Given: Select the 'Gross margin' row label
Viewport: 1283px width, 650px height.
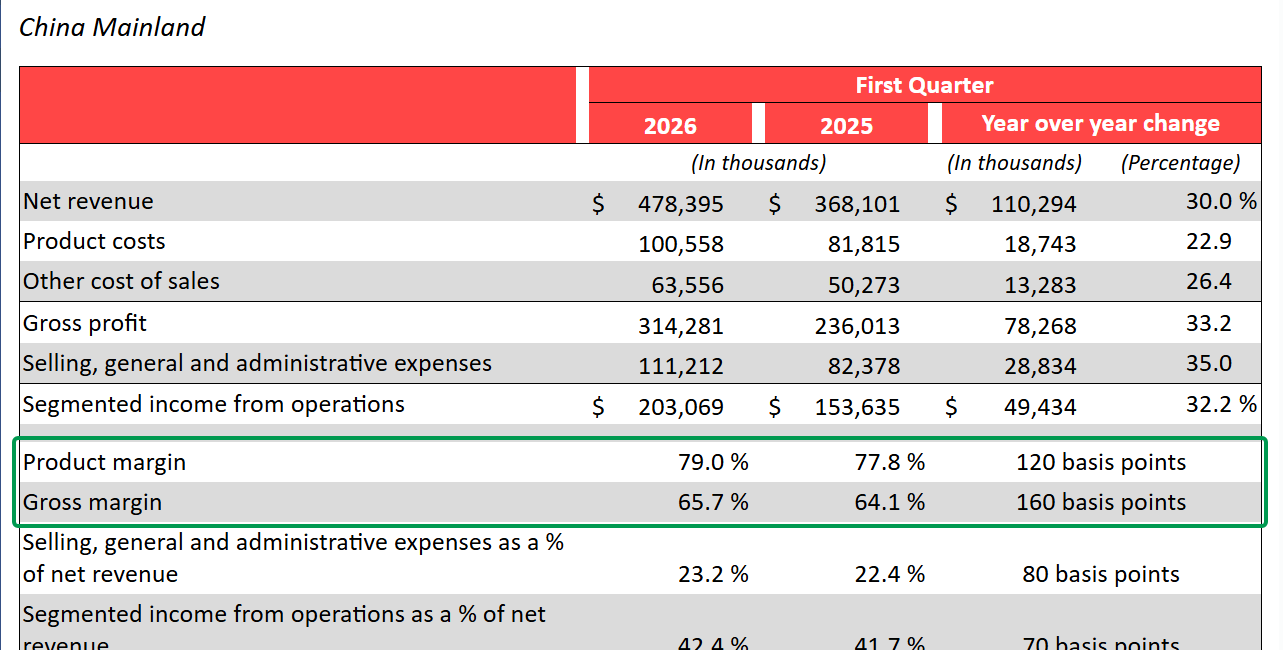Looking at the screenshot, I should point(92,502).
